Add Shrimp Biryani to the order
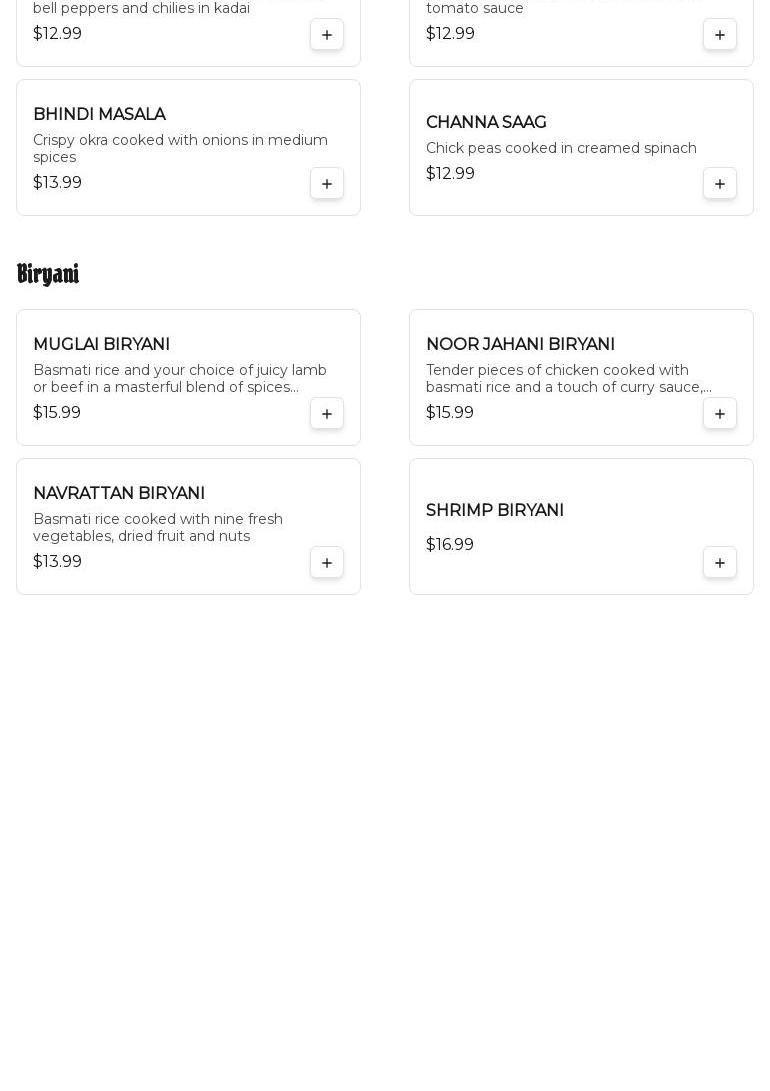Viewport: 770px width, 1091px height. point(720,563)
